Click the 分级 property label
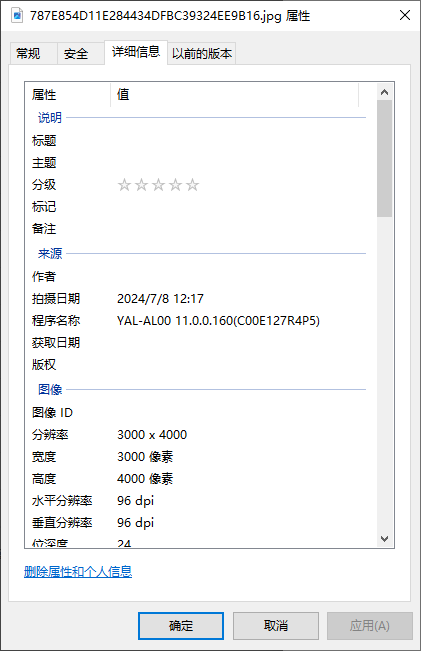This screenshot has height=651, width=421. point(44,185)
